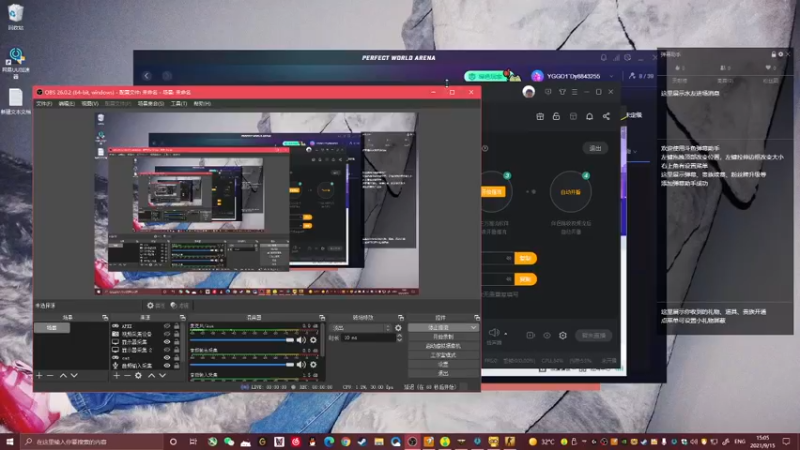800x450 pixels.
Task: Open source Filters button beside Properties
Action: point(180,305)
